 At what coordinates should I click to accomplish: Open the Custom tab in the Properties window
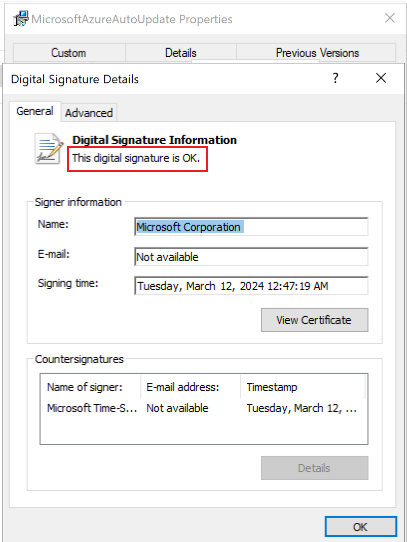coord(69,53)
